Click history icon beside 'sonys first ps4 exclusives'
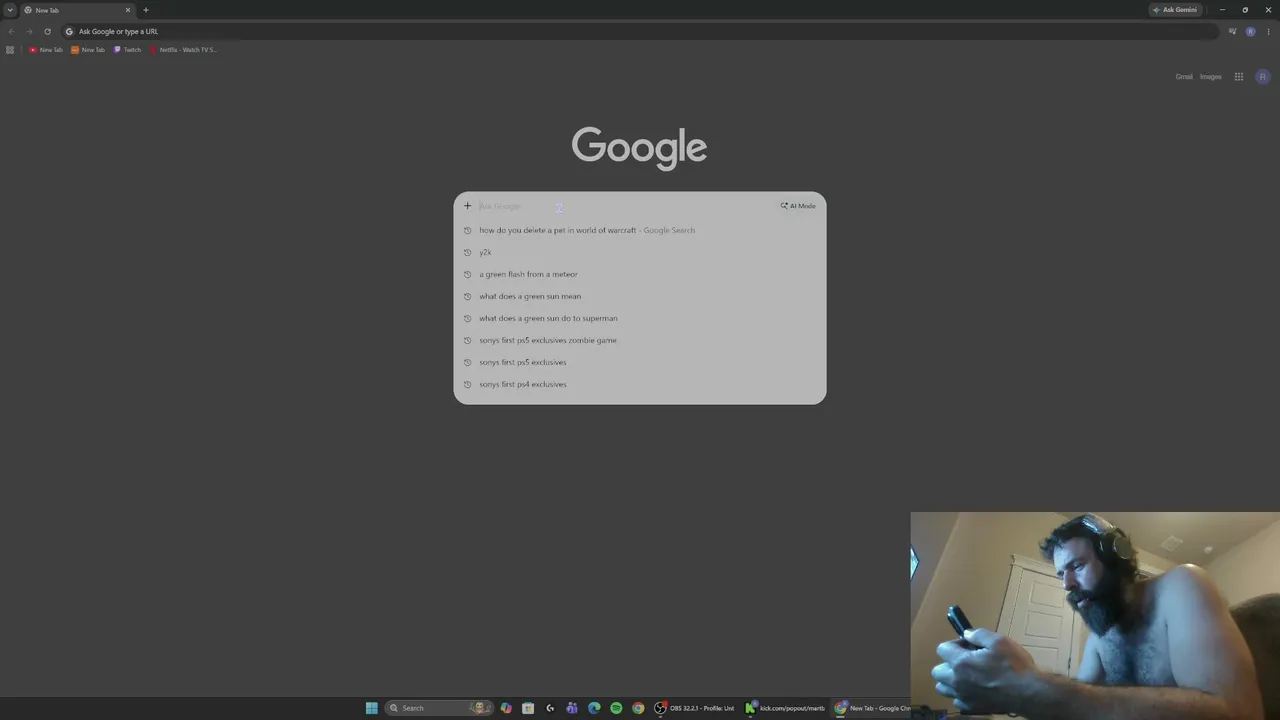 pos(467,384)
